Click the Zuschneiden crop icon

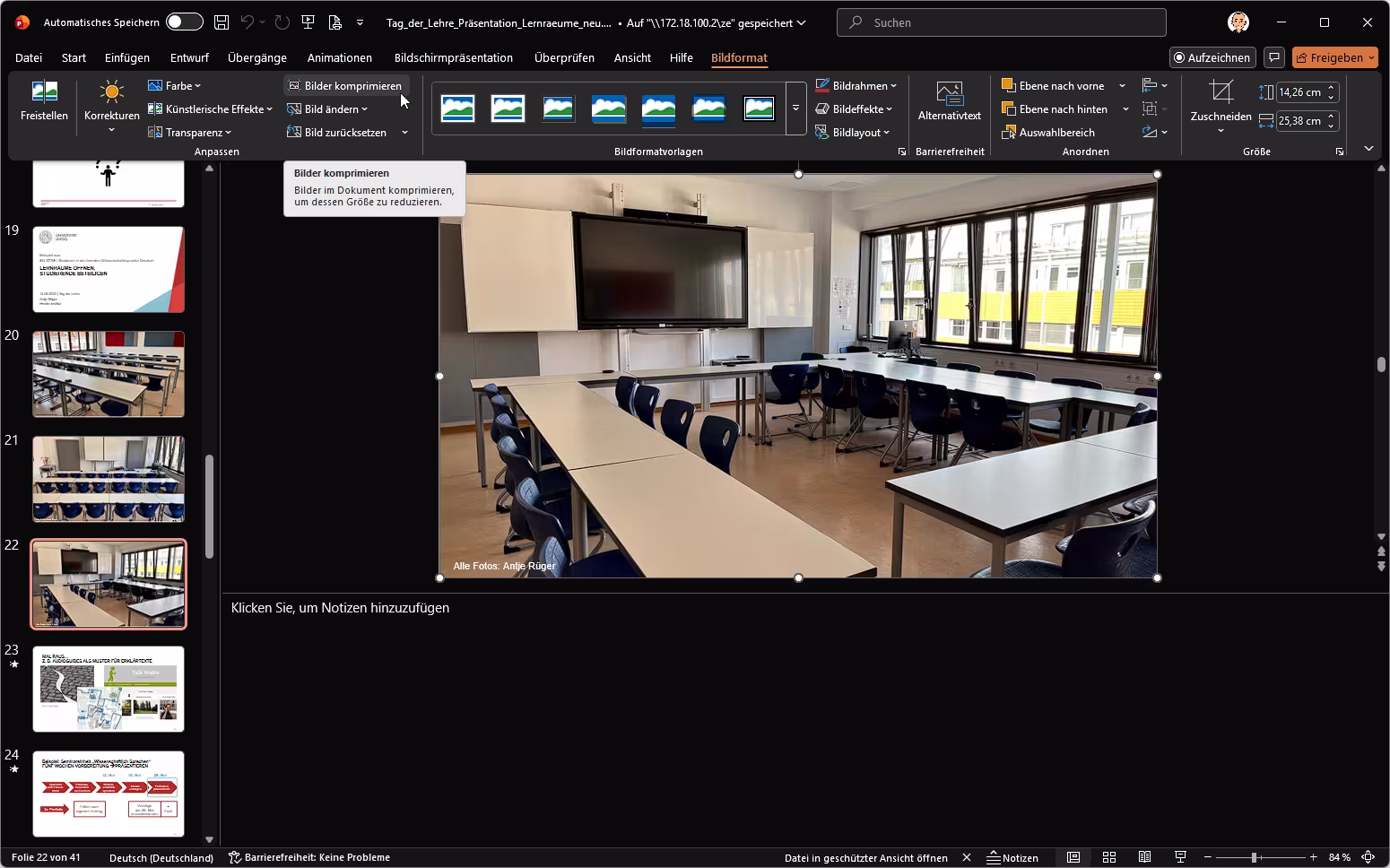tap(1221, 92)
